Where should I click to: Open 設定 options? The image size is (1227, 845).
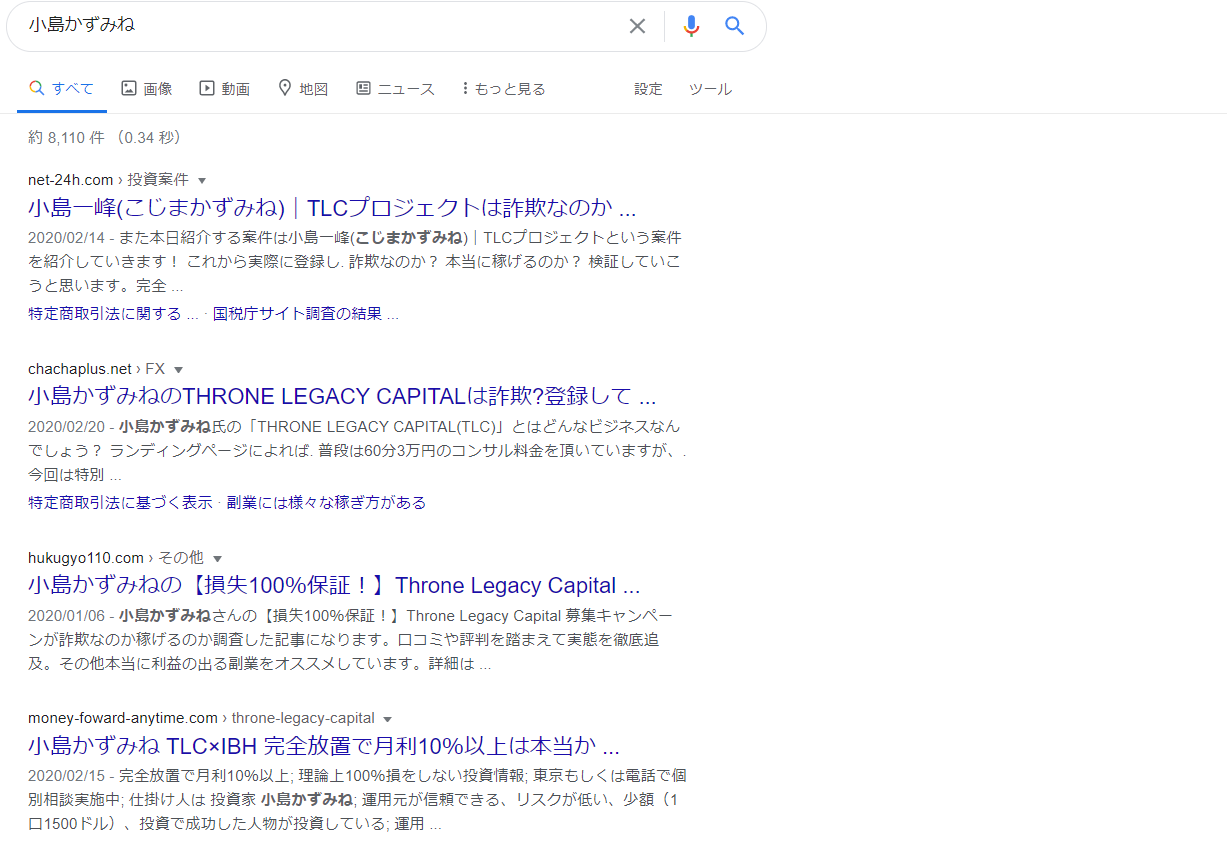tap(648, 89)
